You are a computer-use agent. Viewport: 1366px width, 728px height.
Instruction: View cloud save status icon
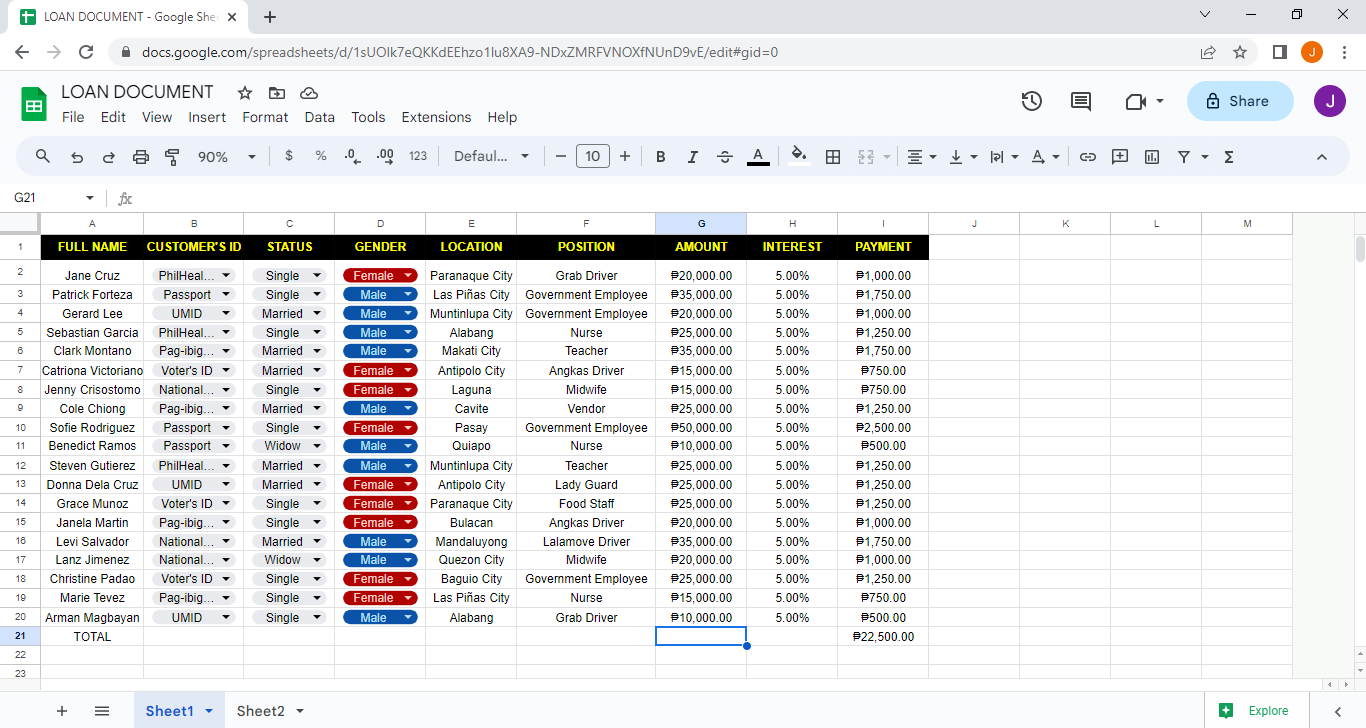pos(309,93)
